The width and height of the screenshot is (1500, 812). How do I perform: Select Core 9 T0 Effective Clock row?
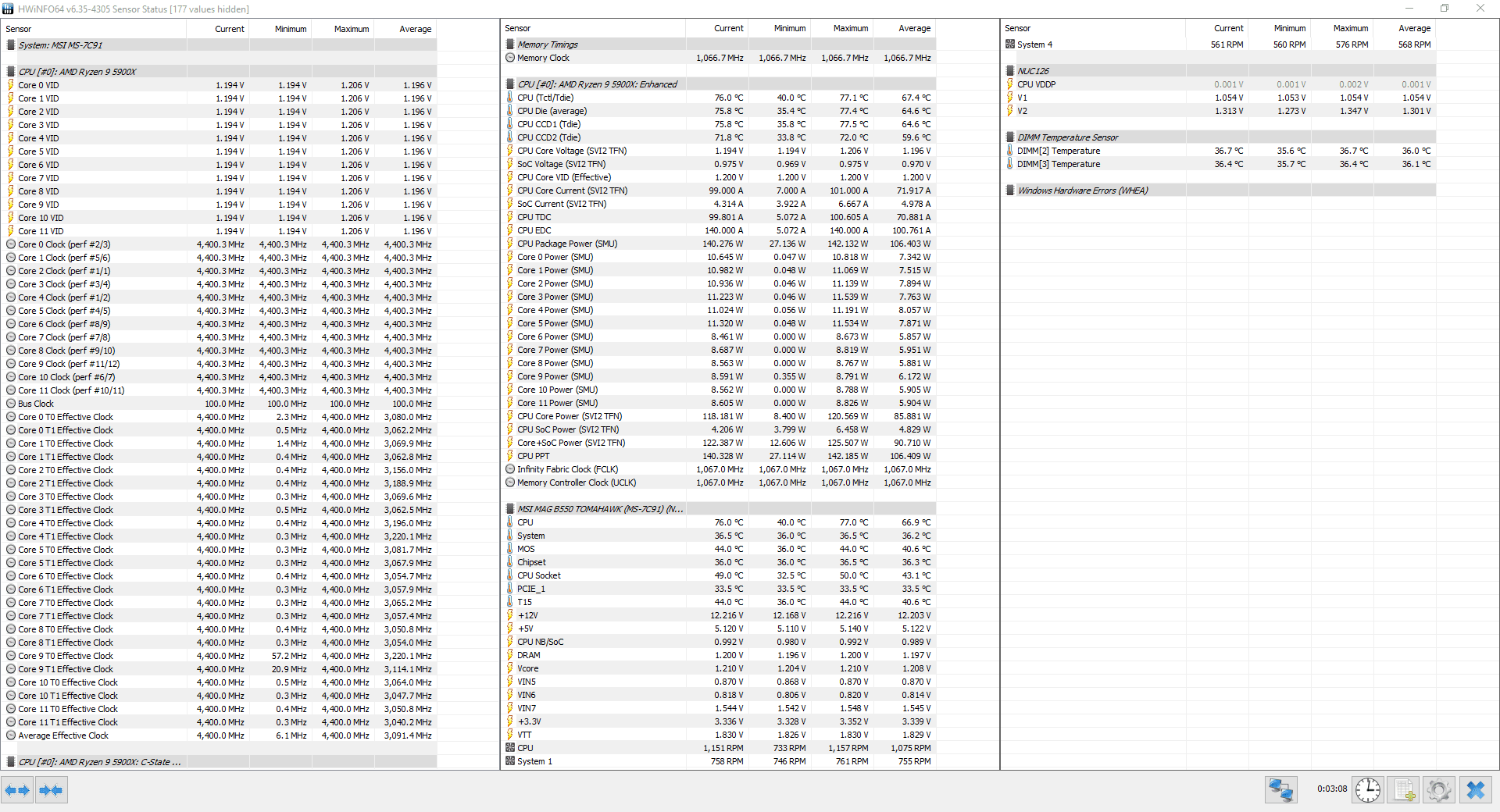click(219, 656)
